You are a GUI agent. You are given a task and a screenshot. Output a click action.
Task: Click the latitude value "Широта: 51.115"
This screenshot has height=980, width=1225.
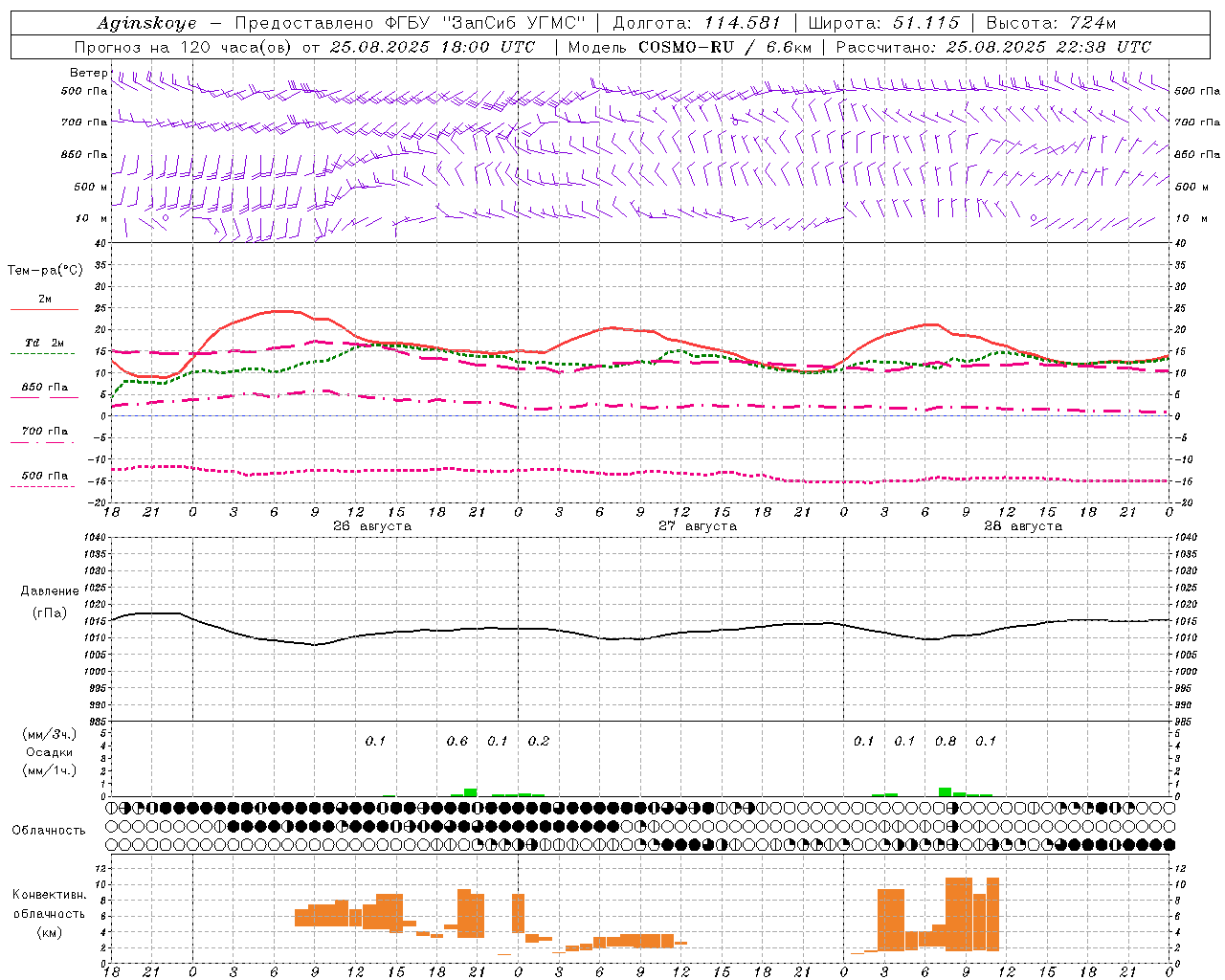pos(883,23)
